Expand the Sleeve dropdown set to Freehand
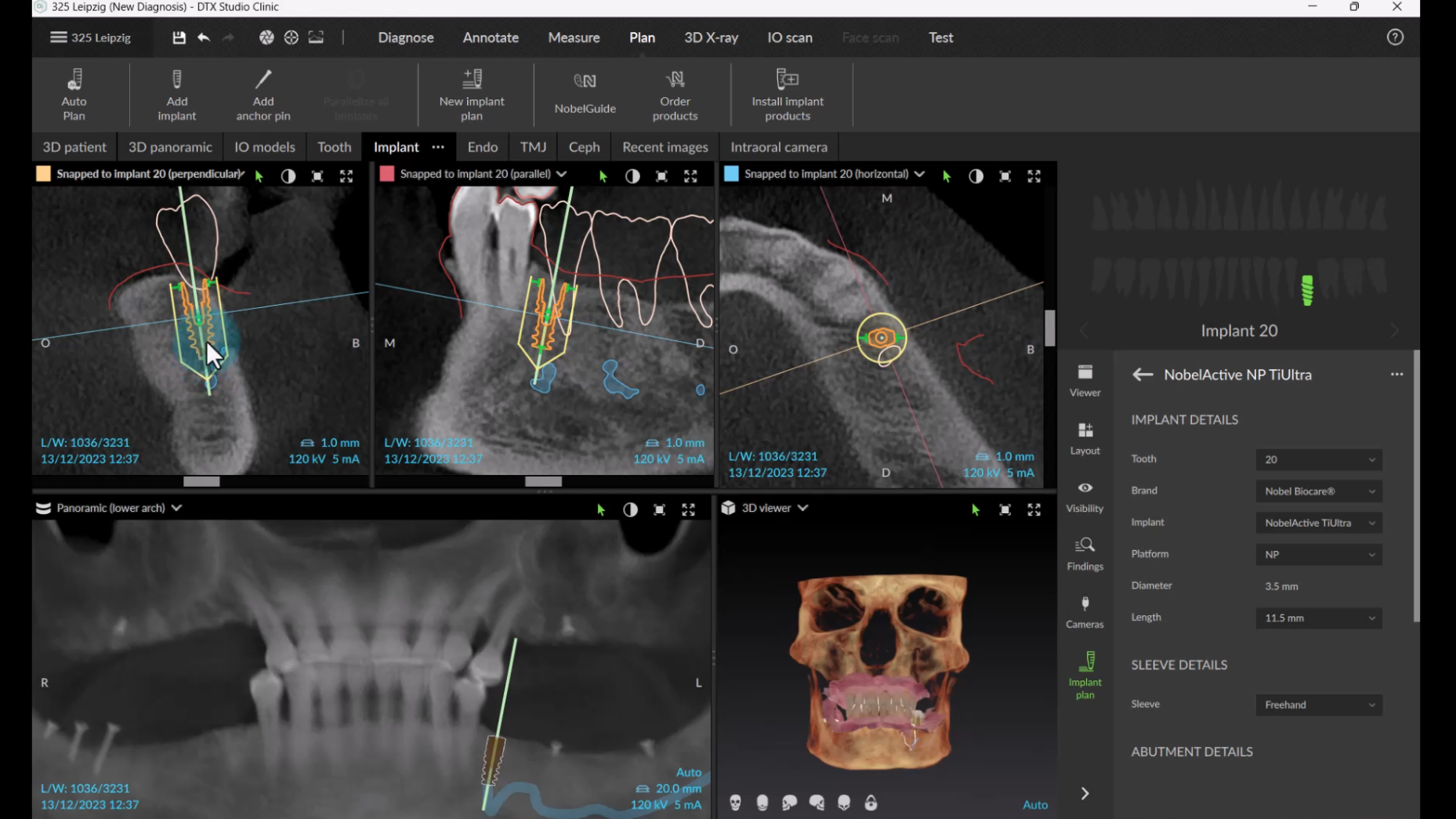1456x819 pixels. coord(1318,705)
